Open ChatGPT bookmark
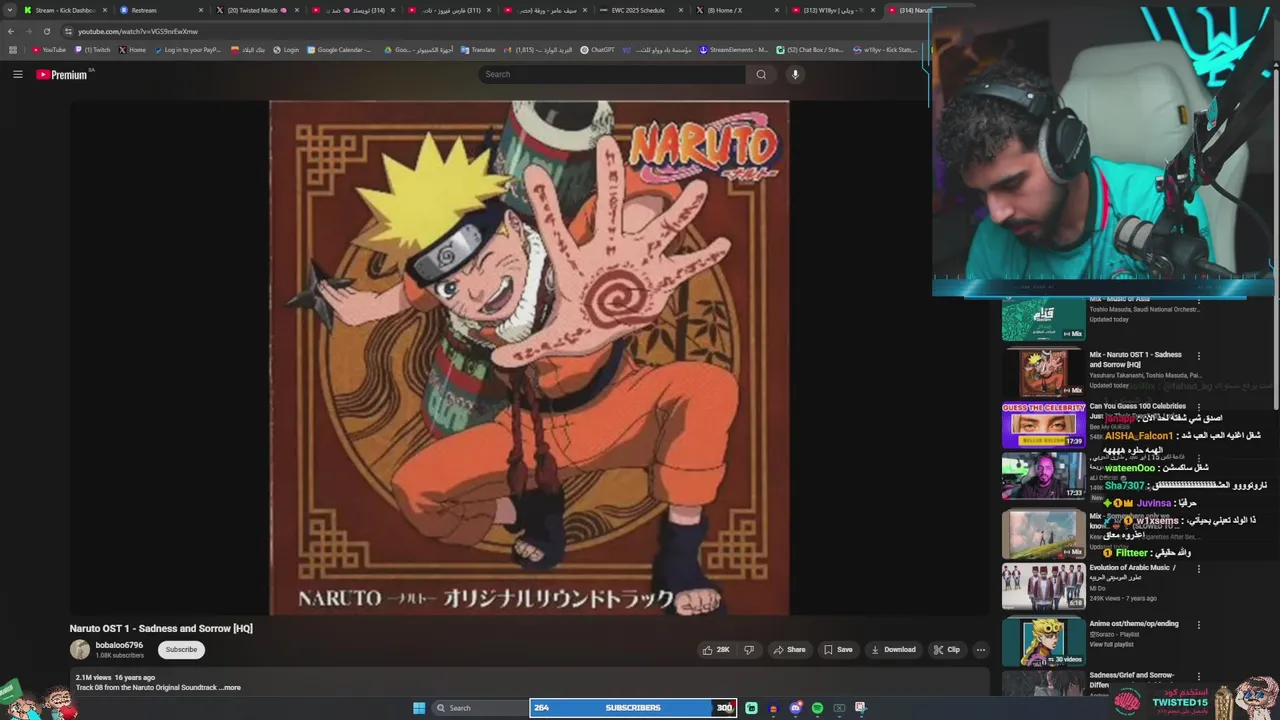Viewport: 1280px width, 720px height. point(598,50)
